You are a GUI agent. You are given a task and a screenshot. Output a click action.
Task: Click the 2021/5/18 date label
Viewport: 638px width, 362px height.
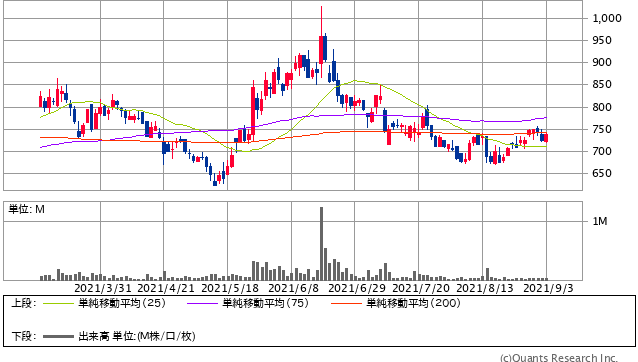tap(230, 288)
